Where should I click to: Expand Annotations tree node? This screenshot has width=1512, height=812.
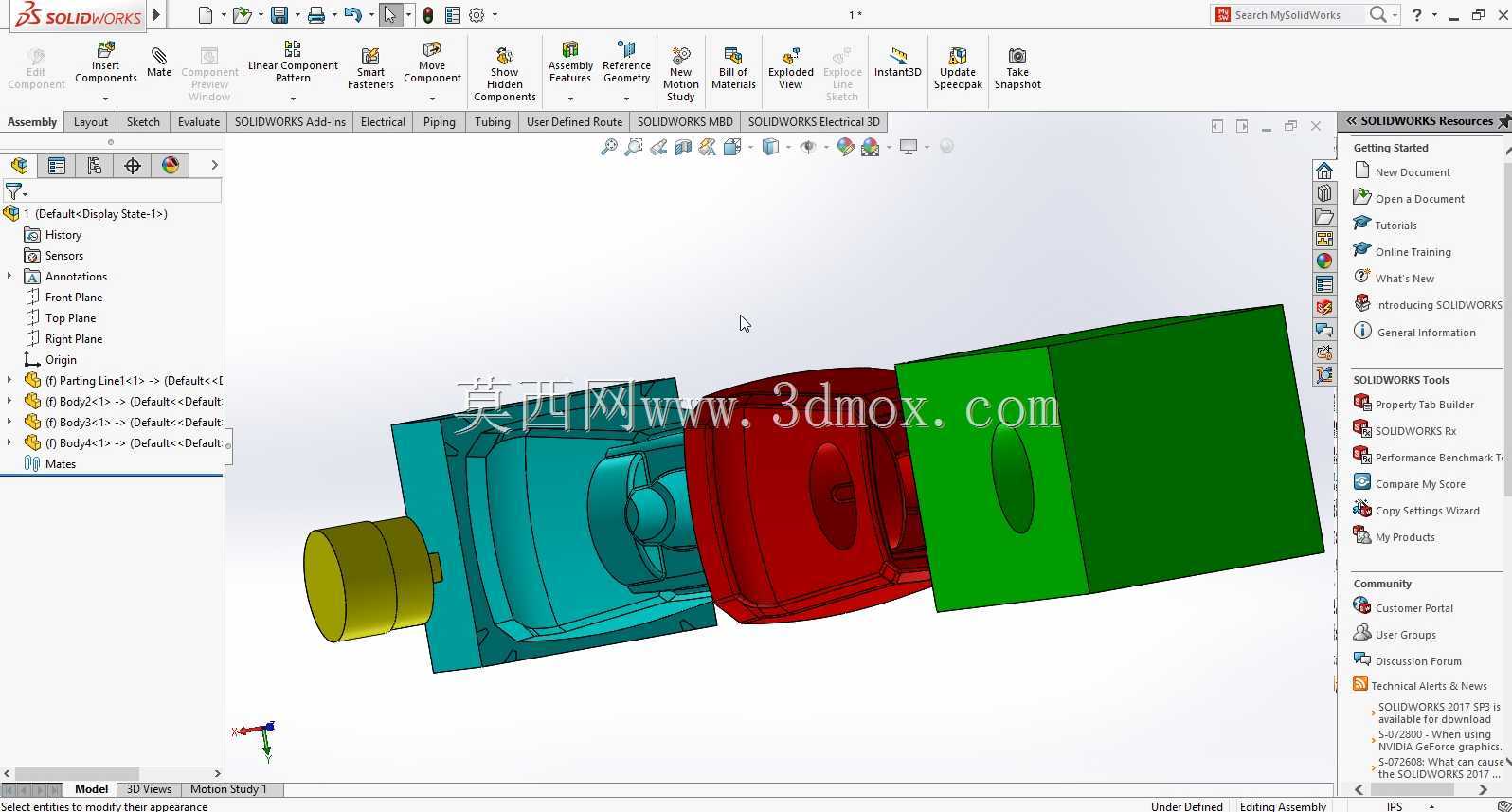pyautogui.click(x=9, y=277)
